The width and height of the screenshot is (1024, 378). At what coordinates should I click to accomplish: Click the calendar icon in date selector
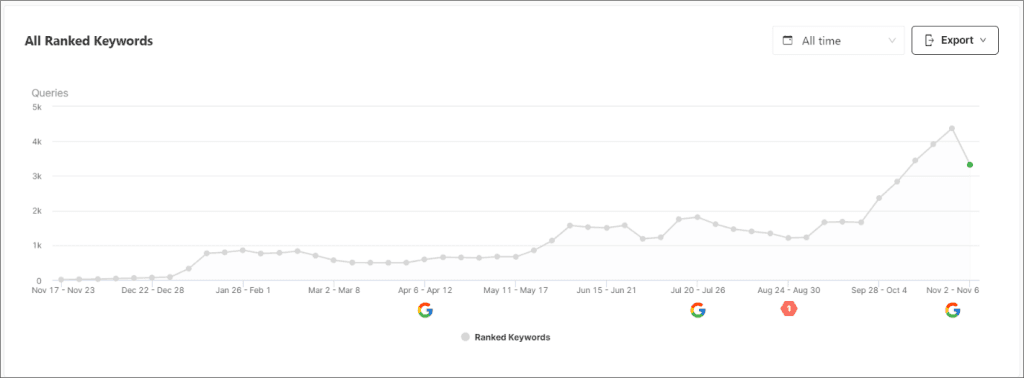pos(788,40)
